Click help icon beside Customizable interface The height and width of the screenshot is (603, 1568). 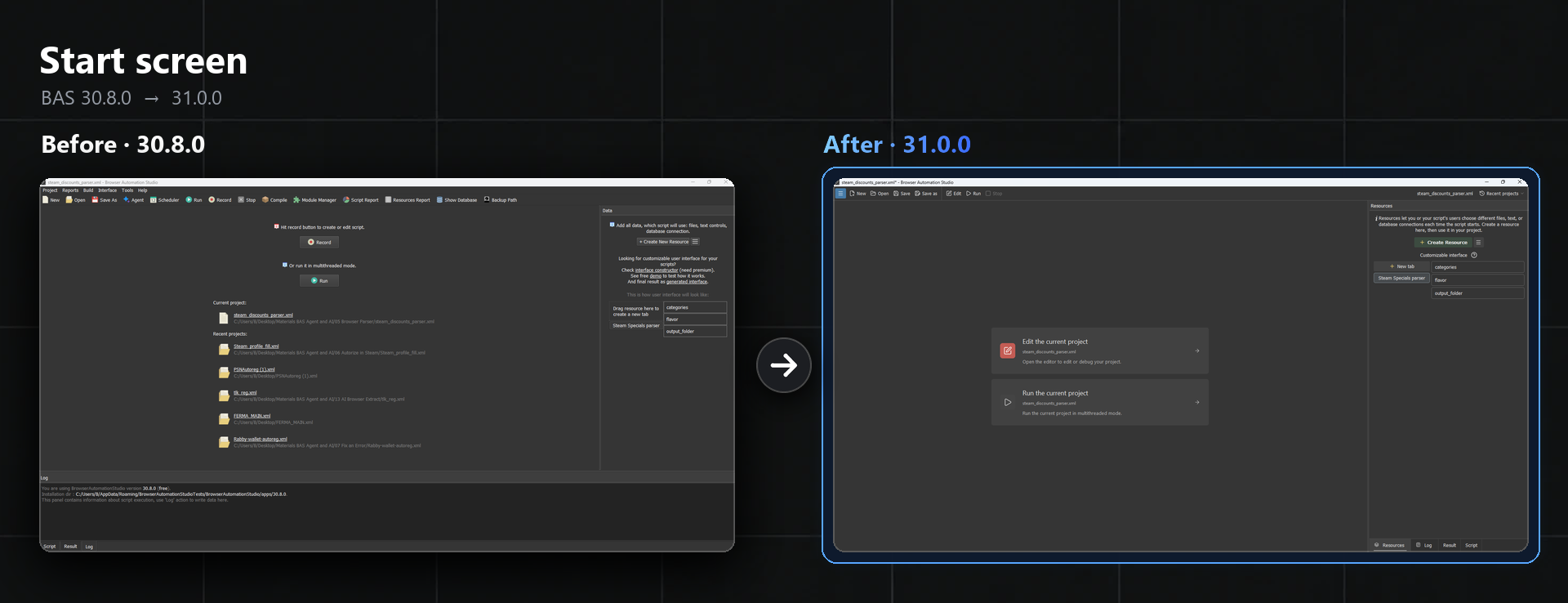(1474, 255)
